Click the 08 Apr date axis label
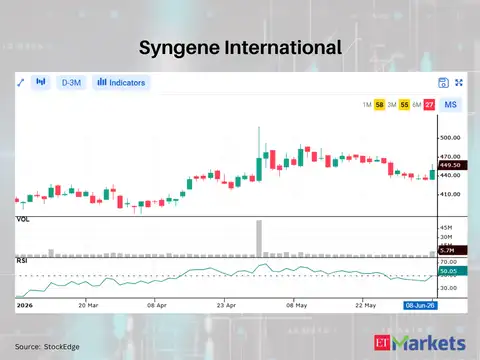 157,305
